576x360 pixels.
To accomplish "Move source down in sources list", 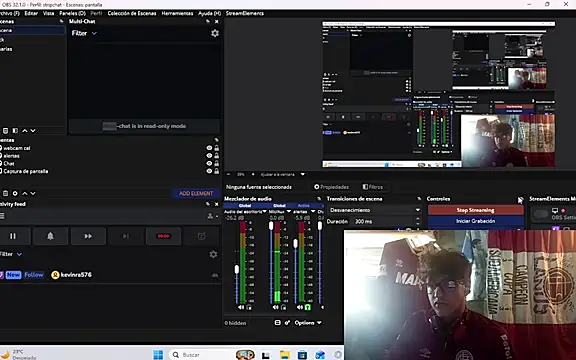I will pos(33,193).
